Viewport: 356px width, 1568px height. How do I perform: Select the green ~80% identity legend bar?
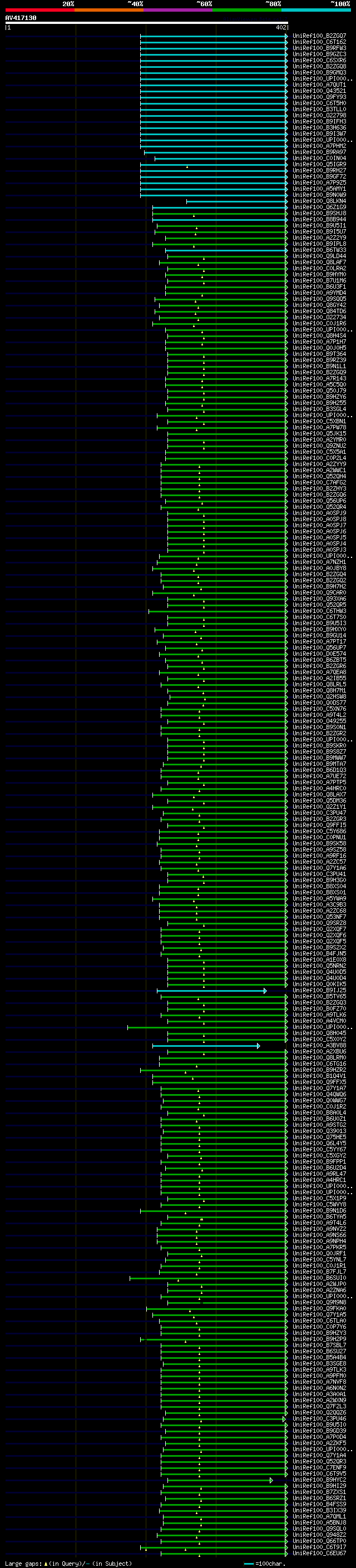(247, 11)
